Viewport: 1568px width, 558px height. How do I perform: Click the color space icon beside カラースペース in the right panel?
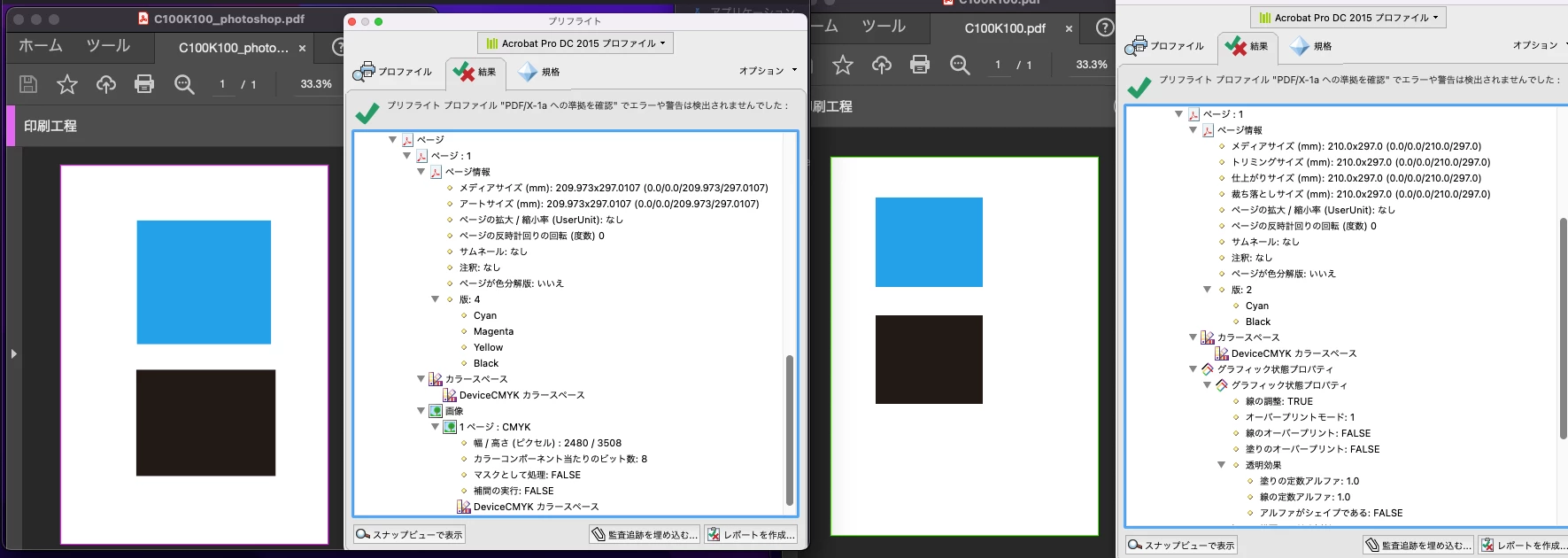click(1208, 337)
